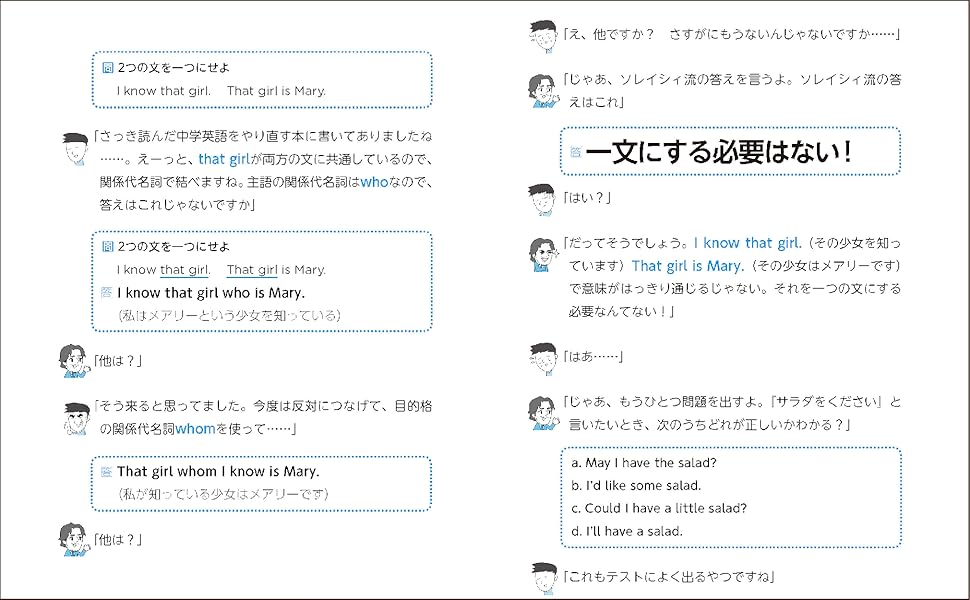Click the question icon in the topmost exercise box
The height and width of the screenshot is (600, 970).
click(108, 68)
